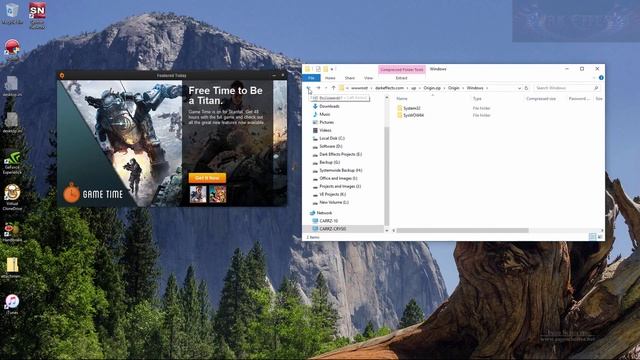The height and width of the screenshot is (360, 640).
Task: Open the File ribbon tab
Action: [x=311, y=78]
